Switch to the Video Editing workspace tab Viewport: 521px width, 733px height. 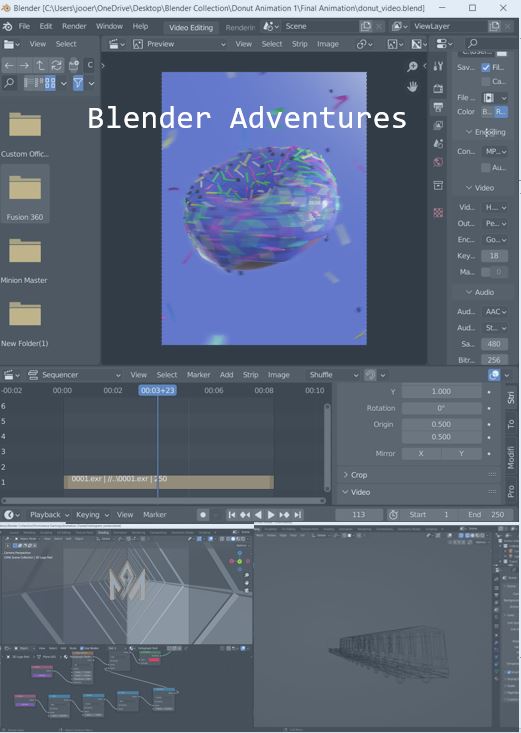[x=191, y=28]
